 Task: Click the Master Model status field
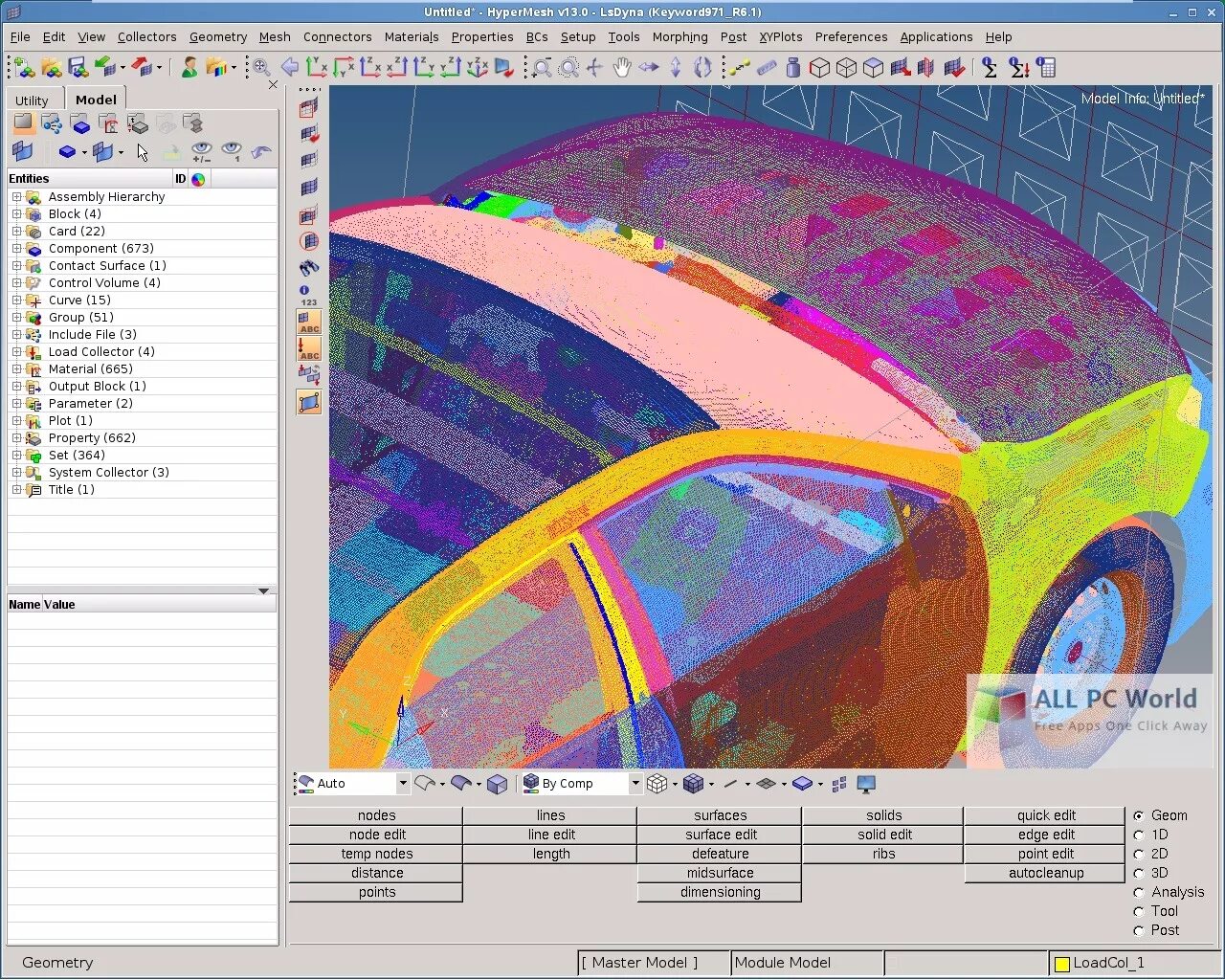654,964
